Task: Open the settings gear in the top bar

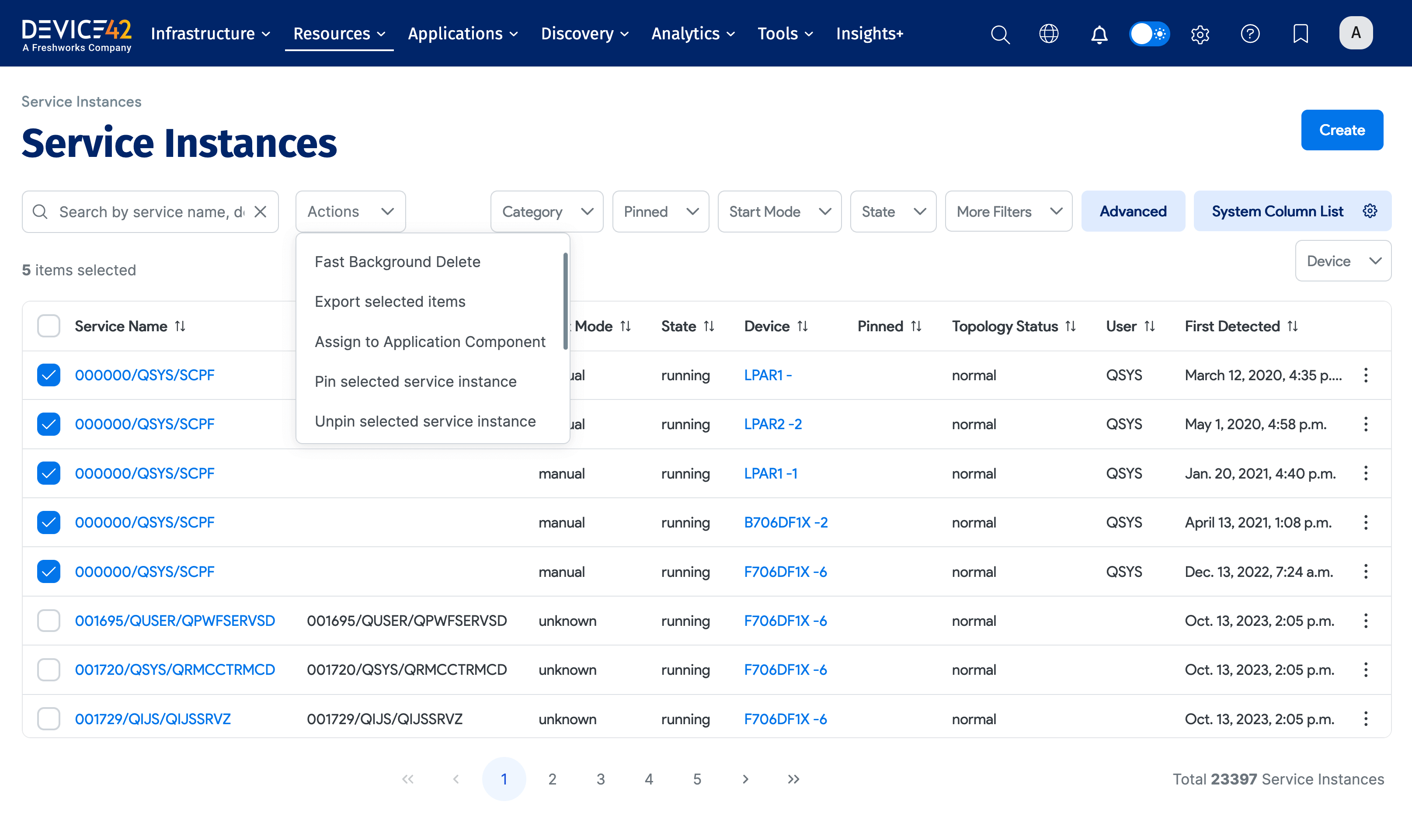Action: tap(1200, 34)
